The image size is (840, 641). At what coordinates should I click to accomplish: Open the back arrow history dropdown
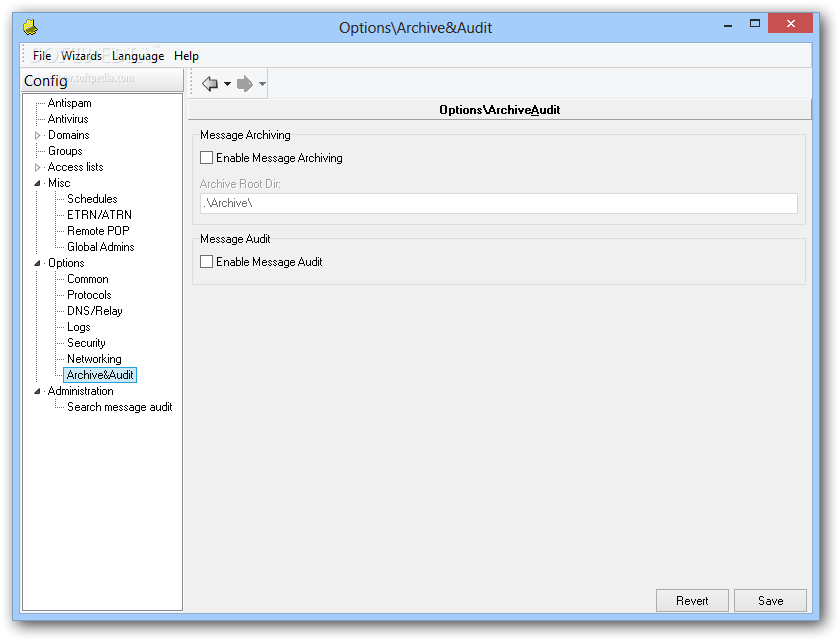click(227, 84)
